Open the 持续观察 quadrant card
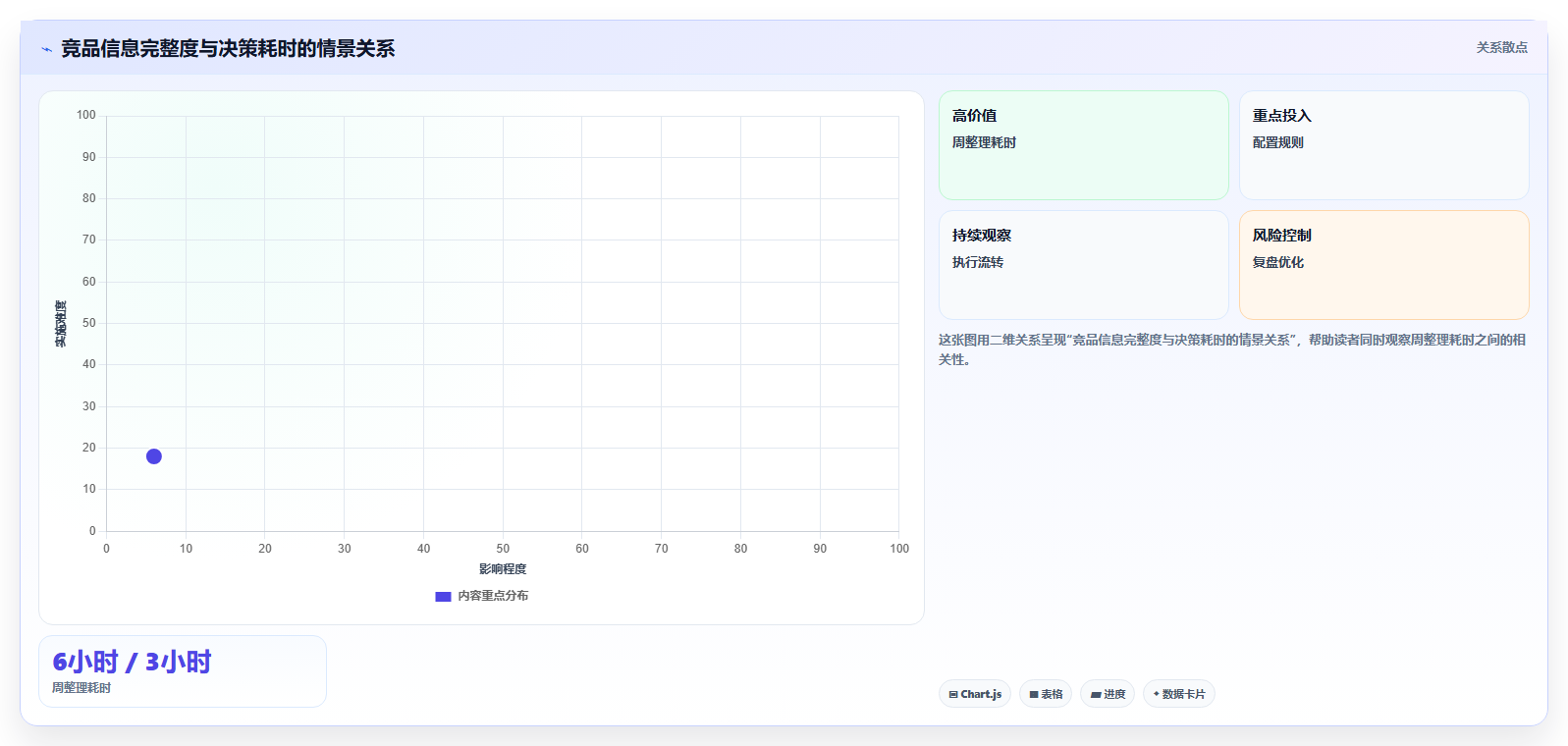This screenshot has width=1568, height=746. 1083,265
